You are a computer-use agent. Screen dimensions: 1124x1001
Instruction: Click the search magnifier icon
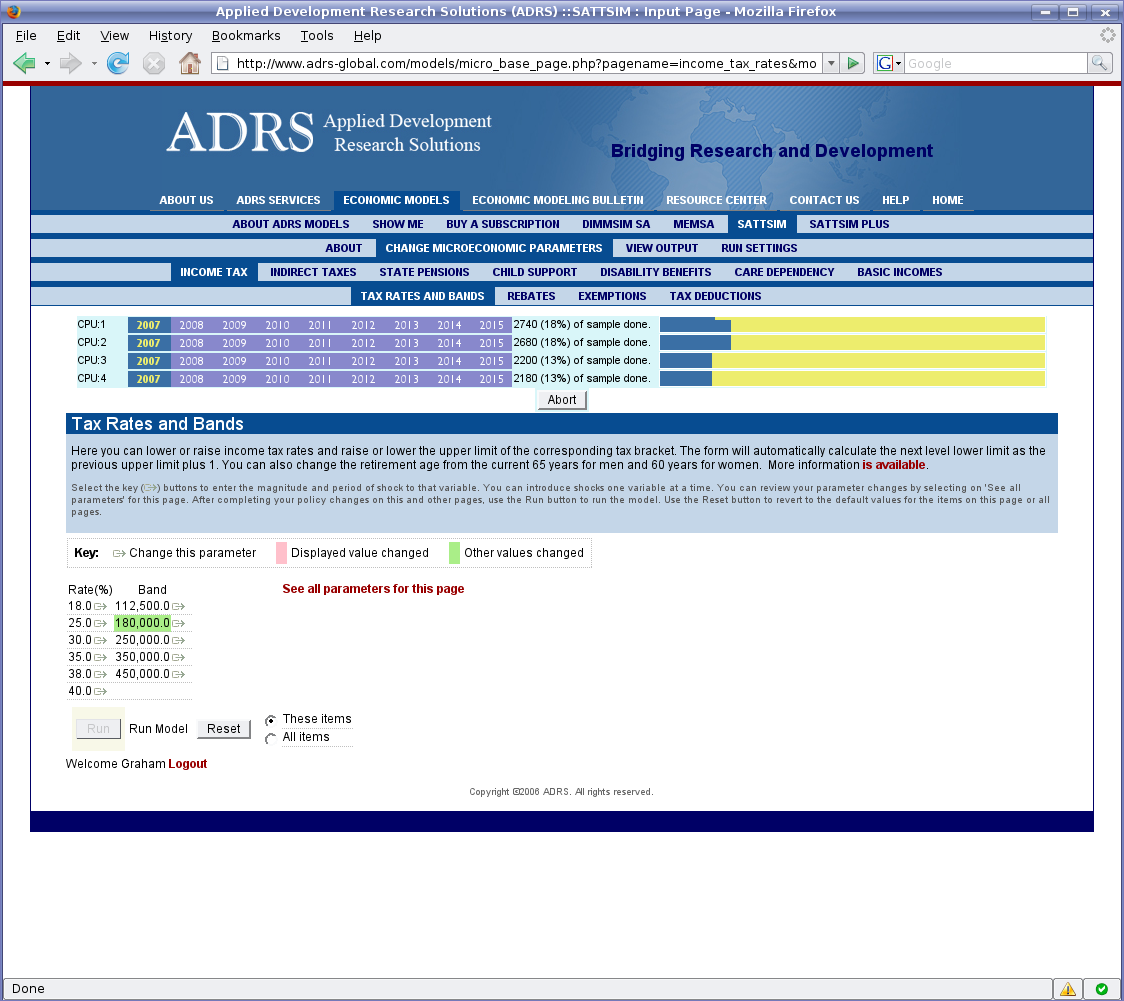pos(1099,63)
